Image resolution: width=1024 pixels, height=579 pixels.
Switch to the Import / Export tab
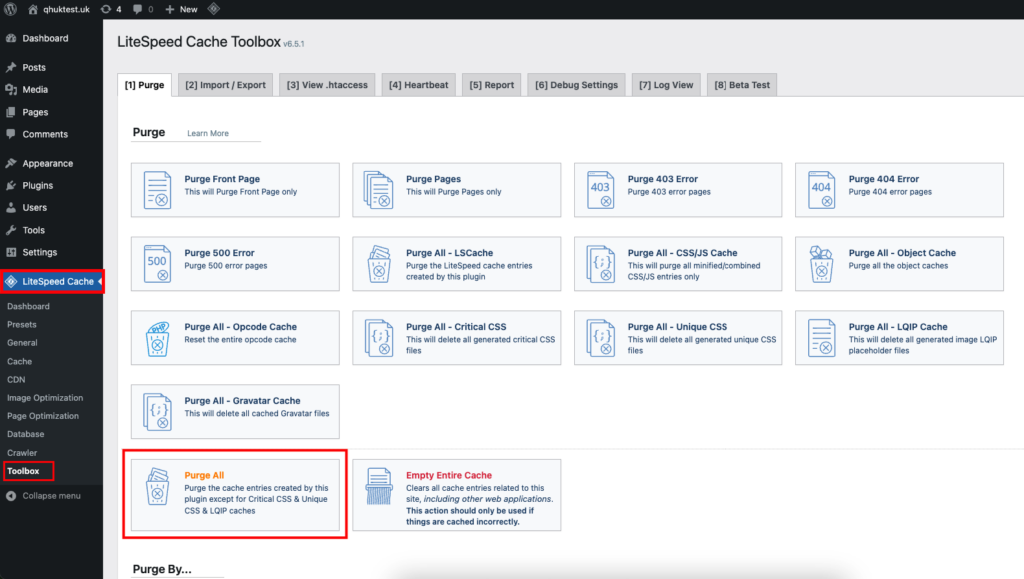pyautogui.click(x=225, y=85)
